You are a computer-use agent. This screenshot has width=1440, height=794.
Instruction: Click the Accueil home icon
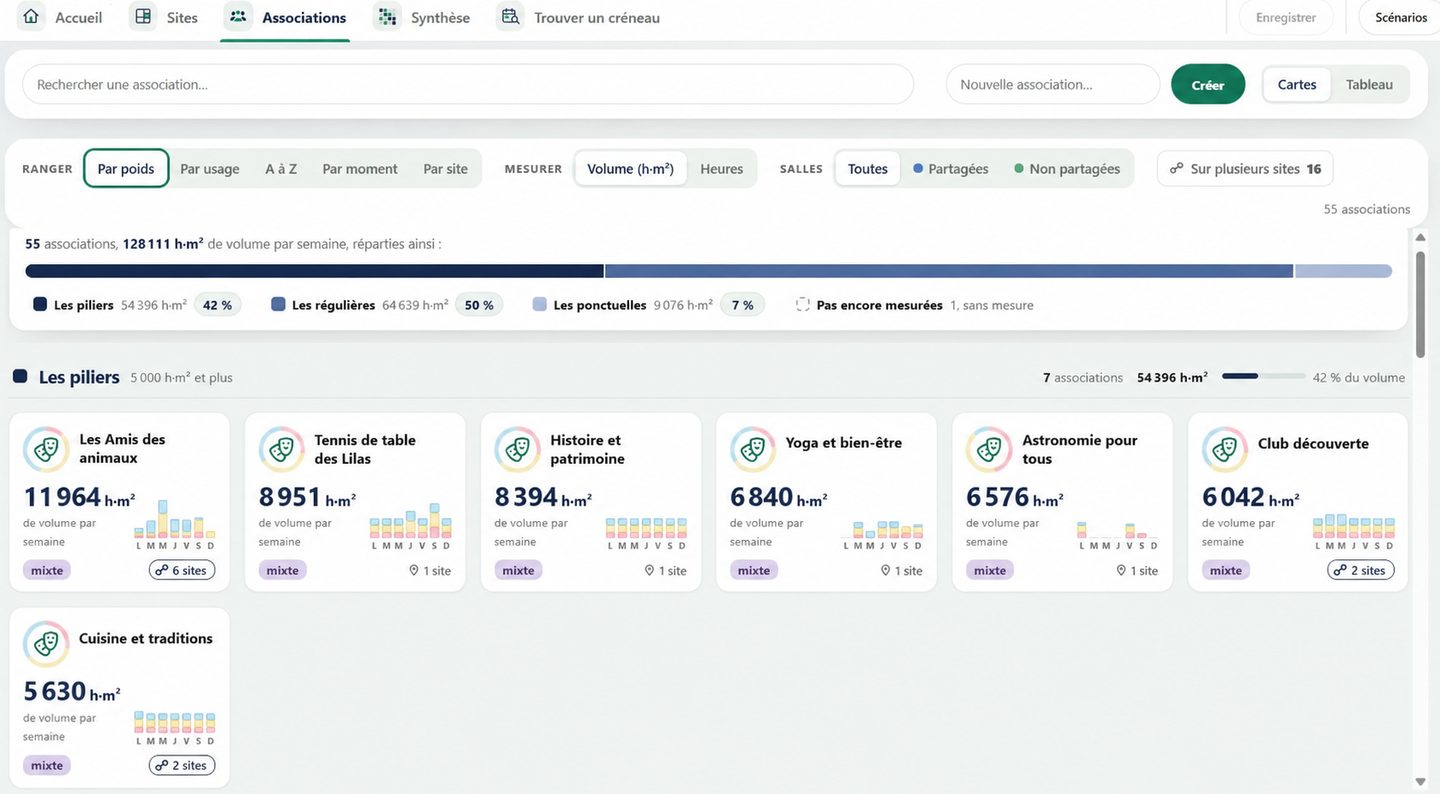[32, 17]
